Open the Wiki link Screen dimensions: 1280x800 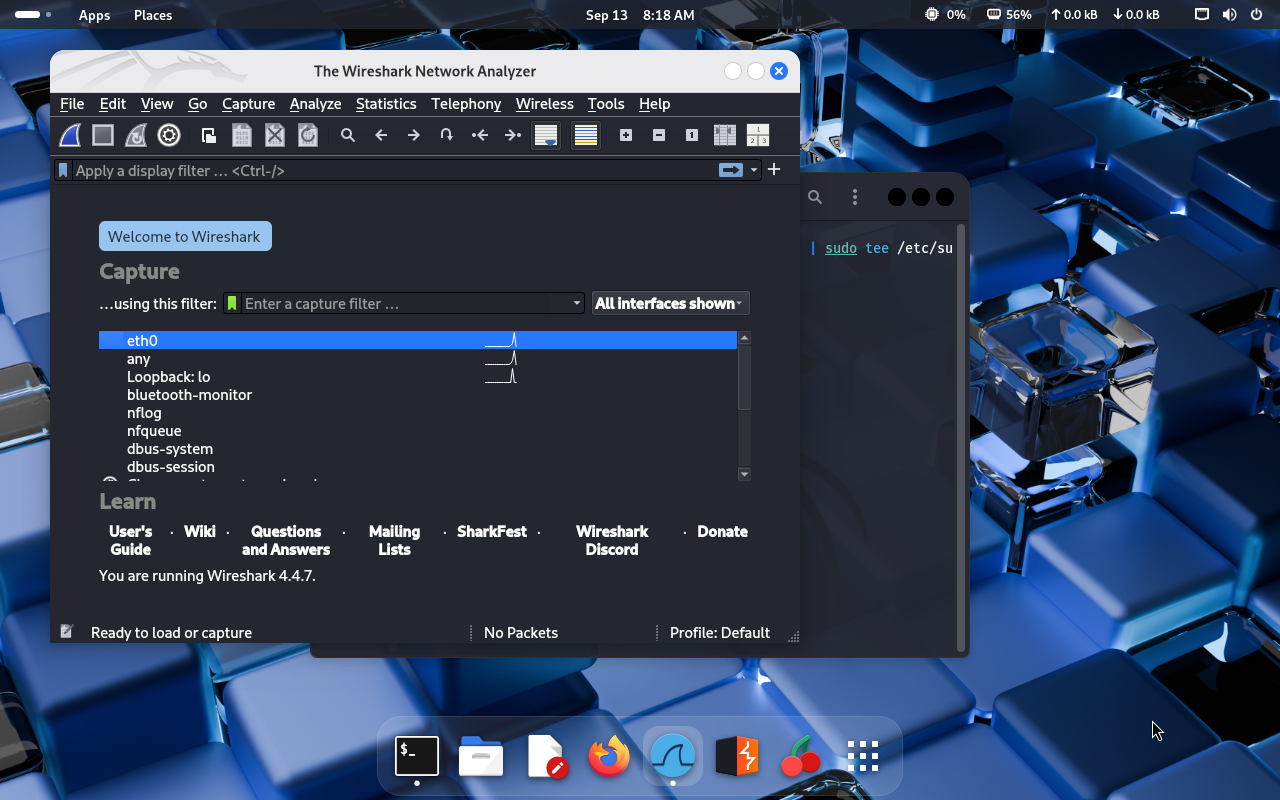coord(200,531)
